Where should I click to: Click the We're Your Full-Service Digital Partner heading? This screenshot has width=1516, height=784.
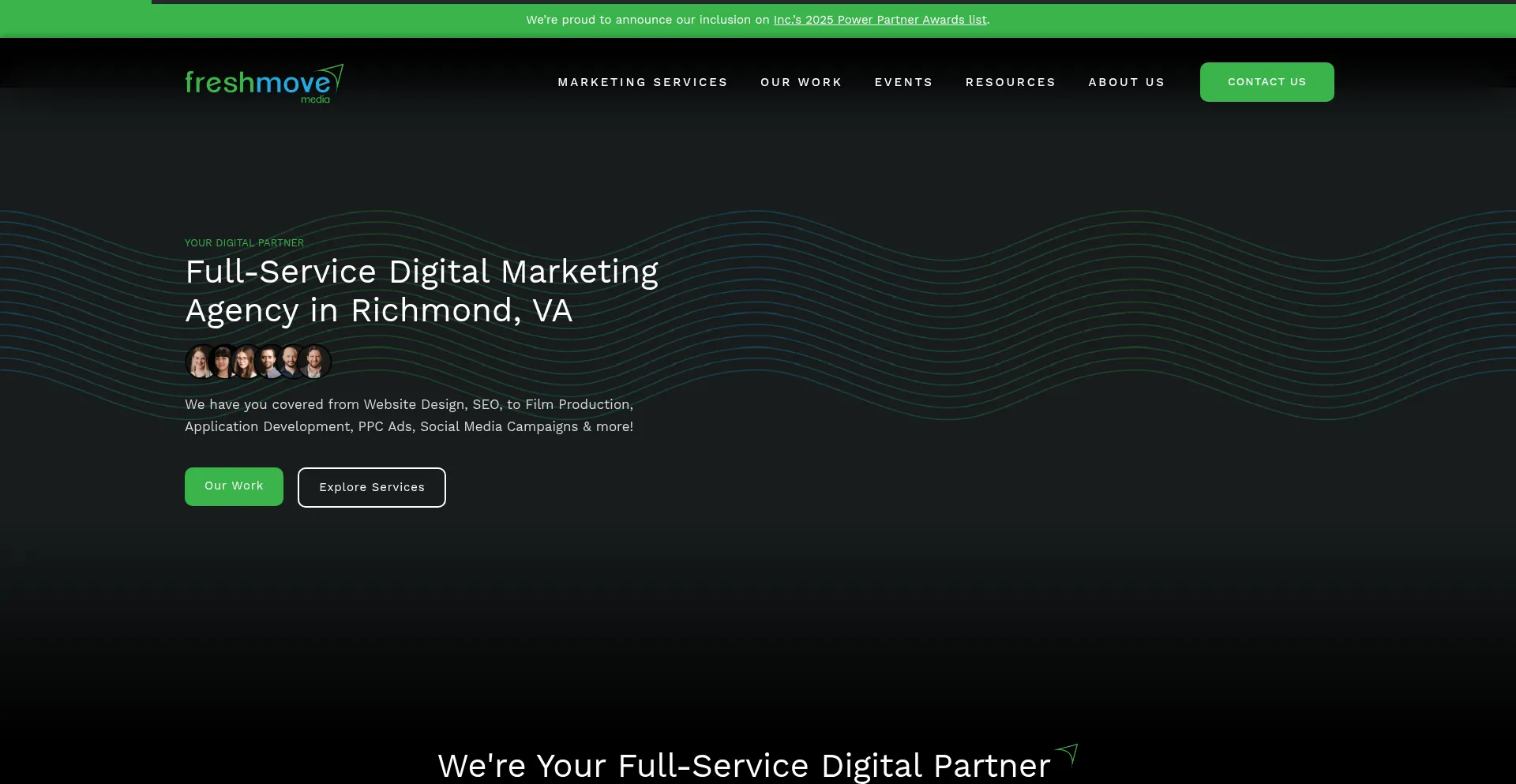745,765
